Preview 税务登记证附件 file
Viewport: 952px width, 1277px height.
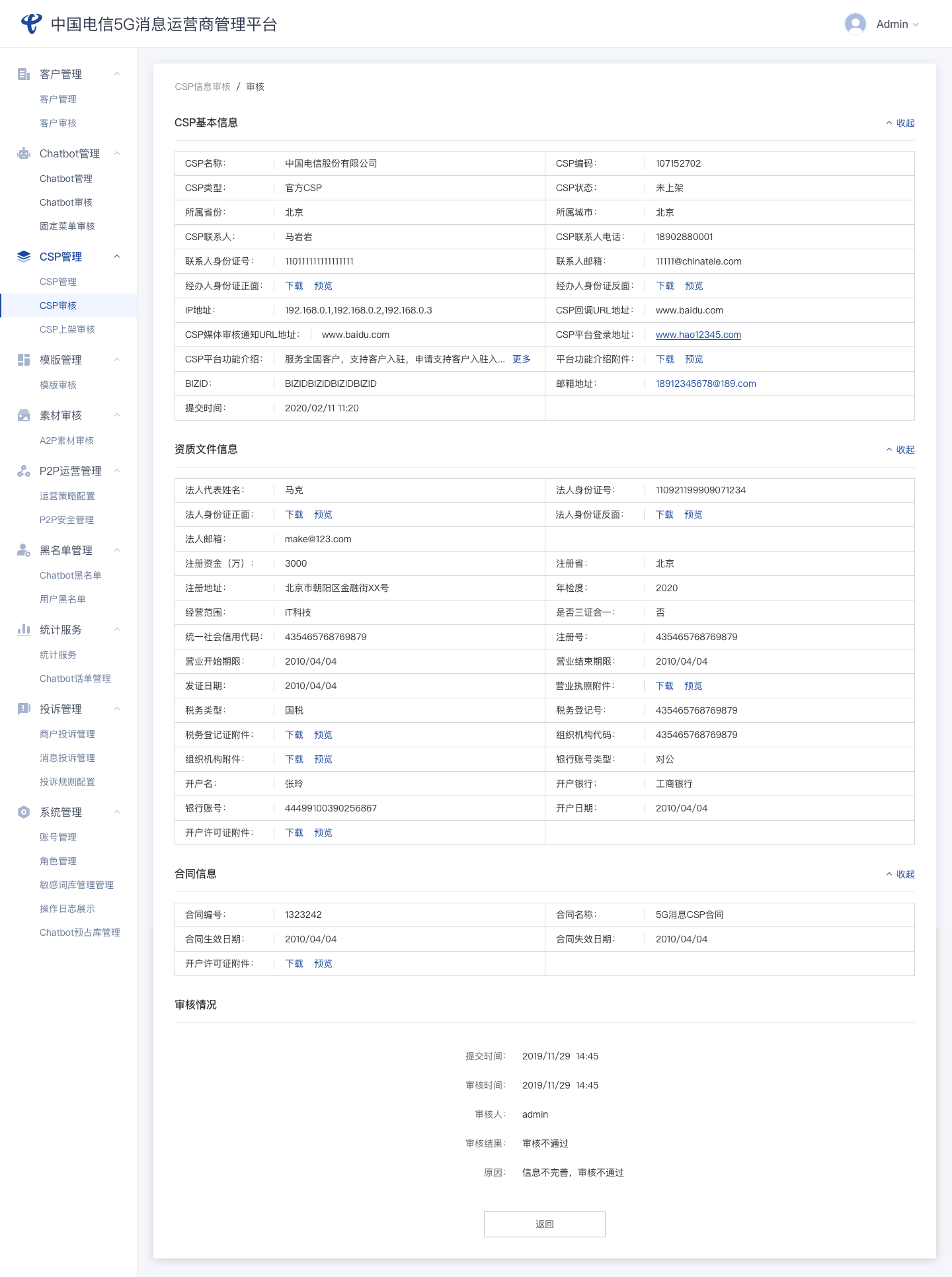[323, 735]
